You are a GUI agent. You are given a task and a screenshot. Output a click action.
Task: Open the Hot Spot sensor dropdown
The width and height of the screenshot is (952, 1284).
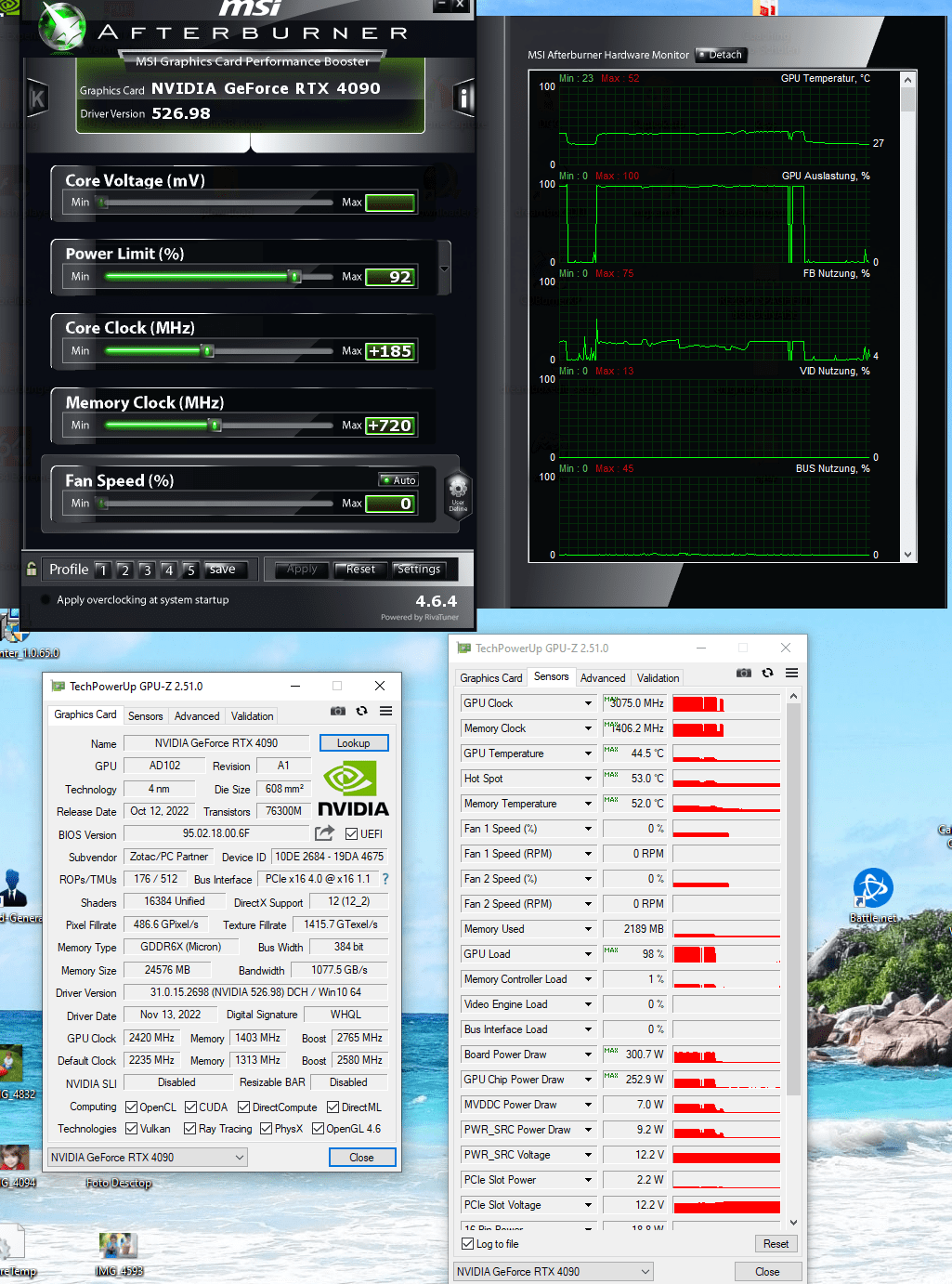588,779
